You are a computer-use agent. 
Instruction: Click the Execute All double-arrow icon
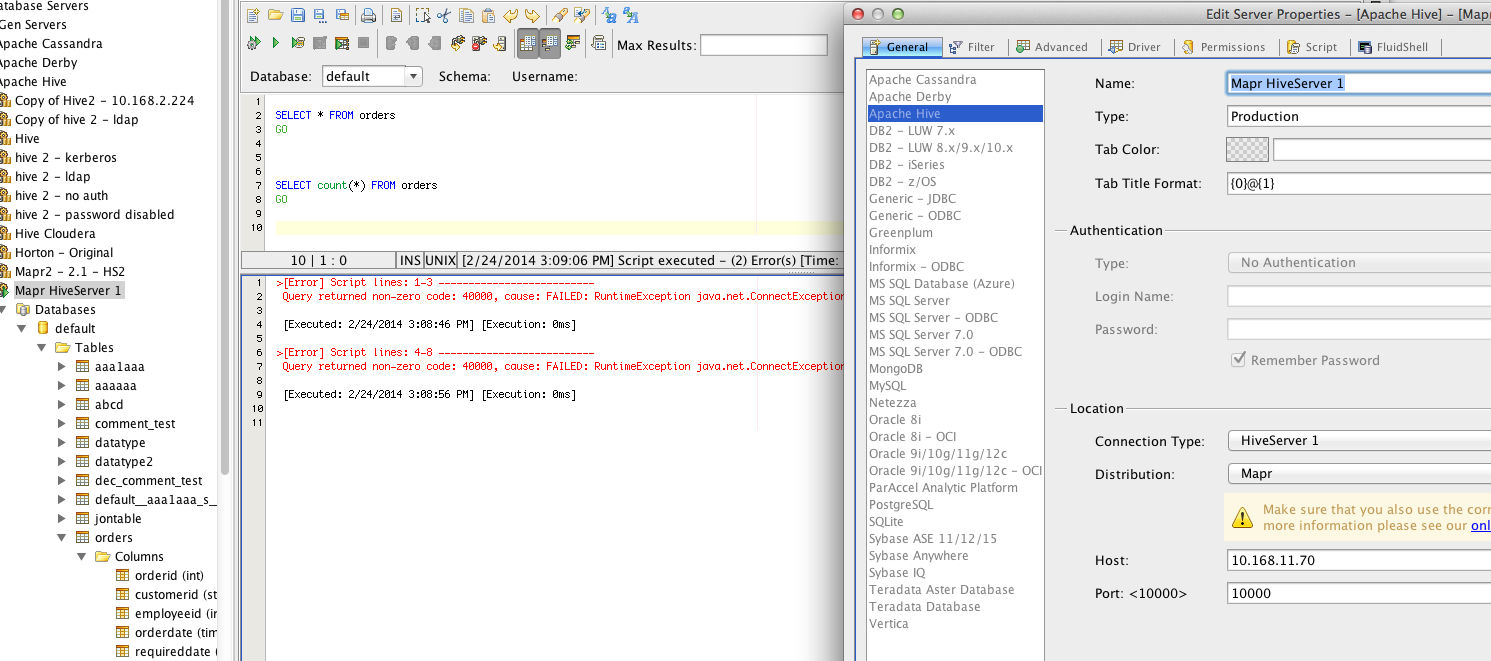(253, 43)
